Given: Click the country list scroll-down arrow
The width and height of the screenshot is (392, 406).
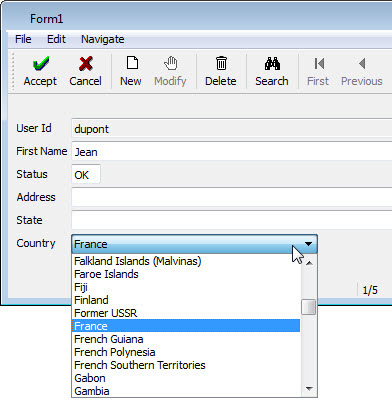Looking at the screenshot, I should pyautogui.click(x=309, y=389).
